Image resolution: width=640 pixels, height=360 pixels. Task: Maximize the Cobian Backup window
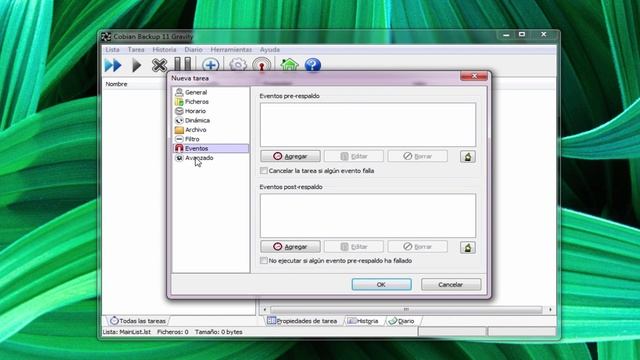tap(522, 35)
